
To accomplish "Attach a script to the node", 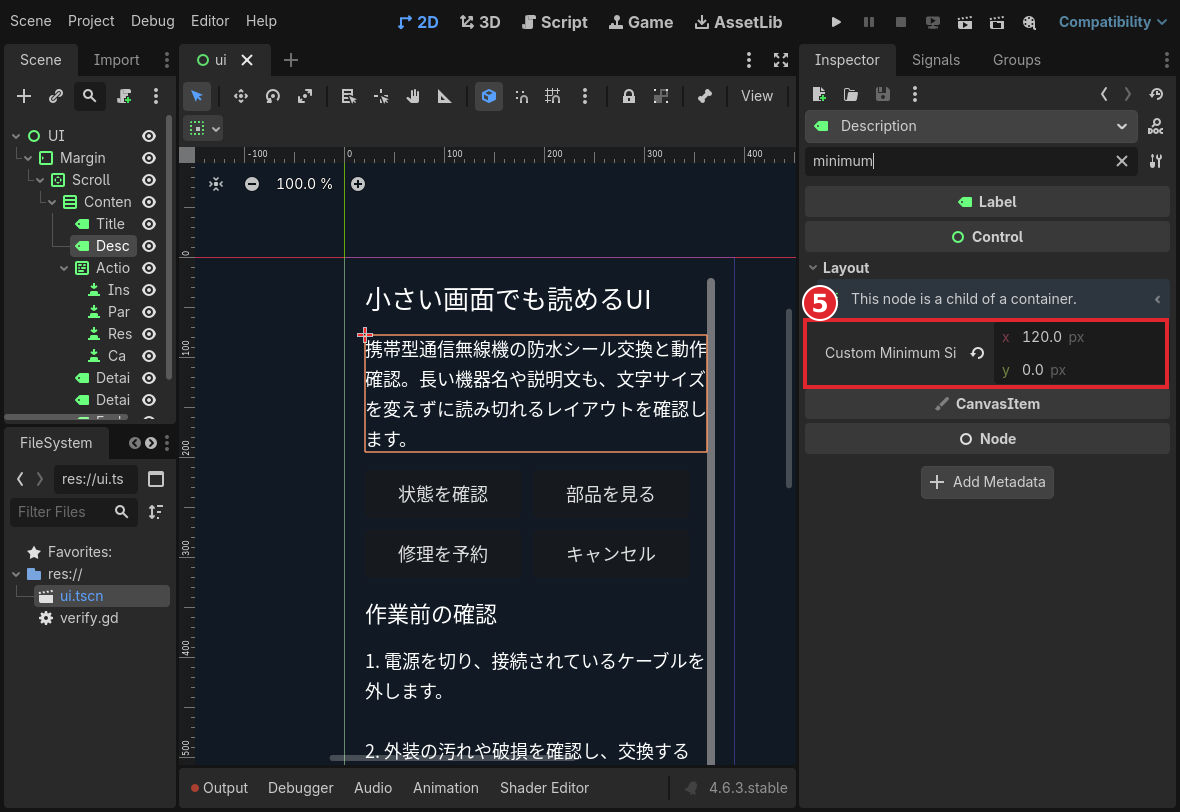I will 124,96.
